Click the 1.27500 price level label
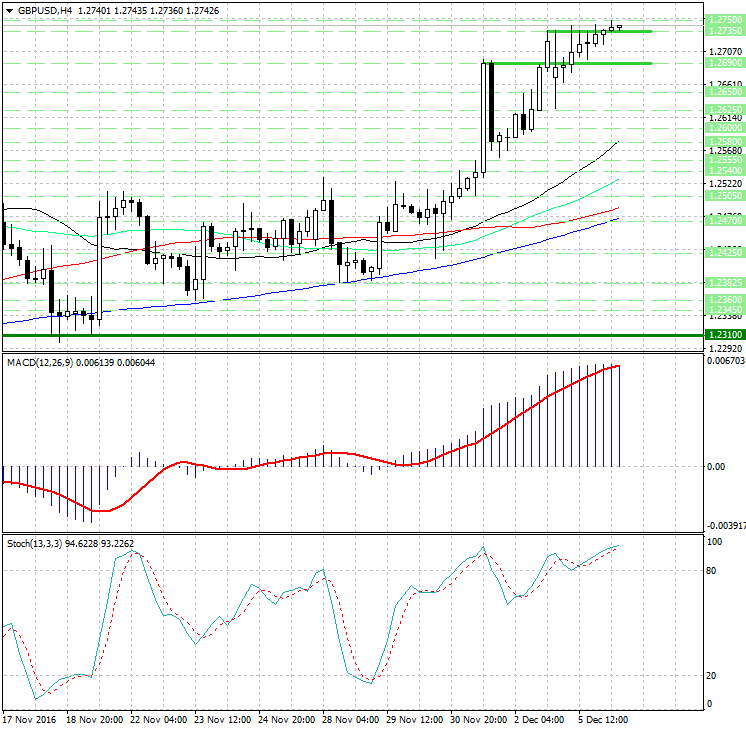746x731 pixels. point(725,20)
